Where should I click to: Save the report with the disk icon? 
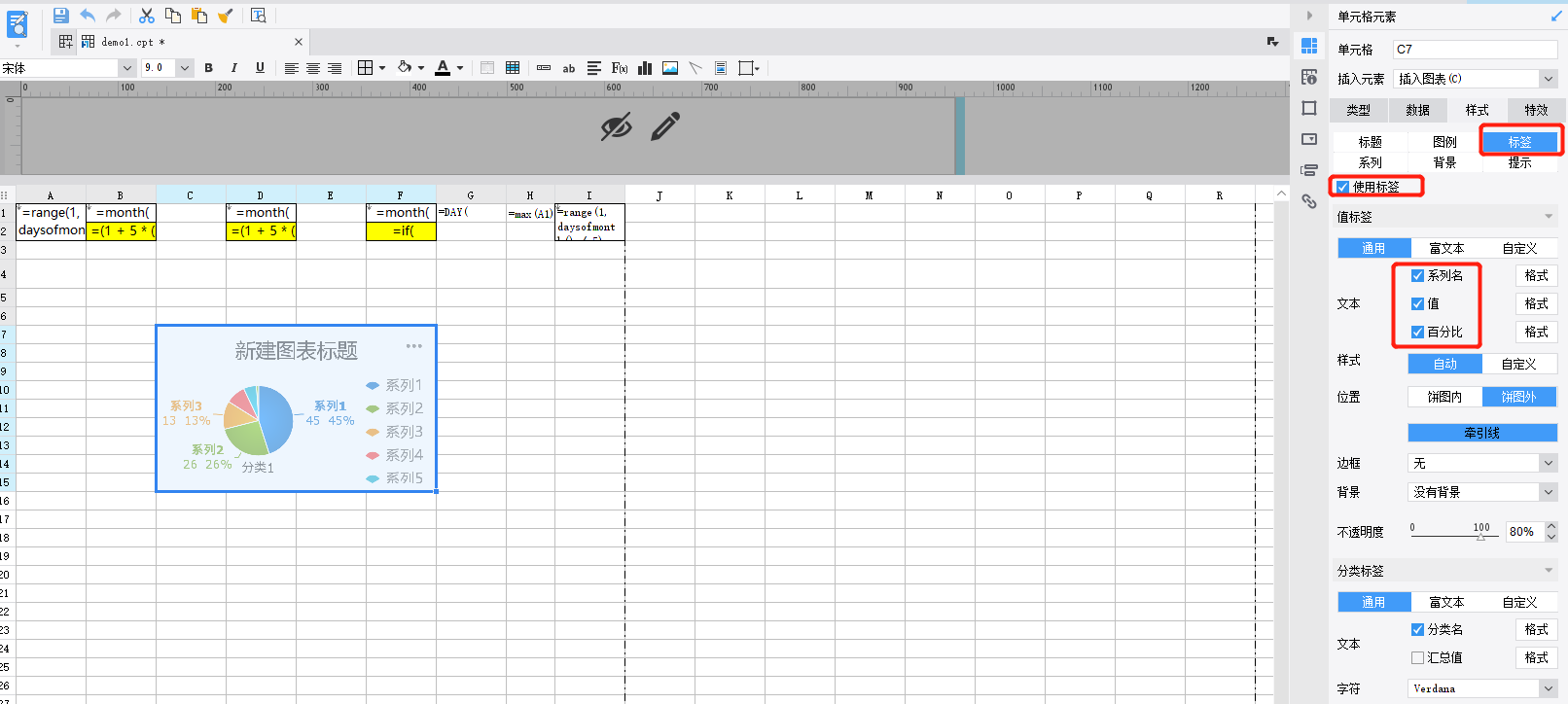click(60, 16)
